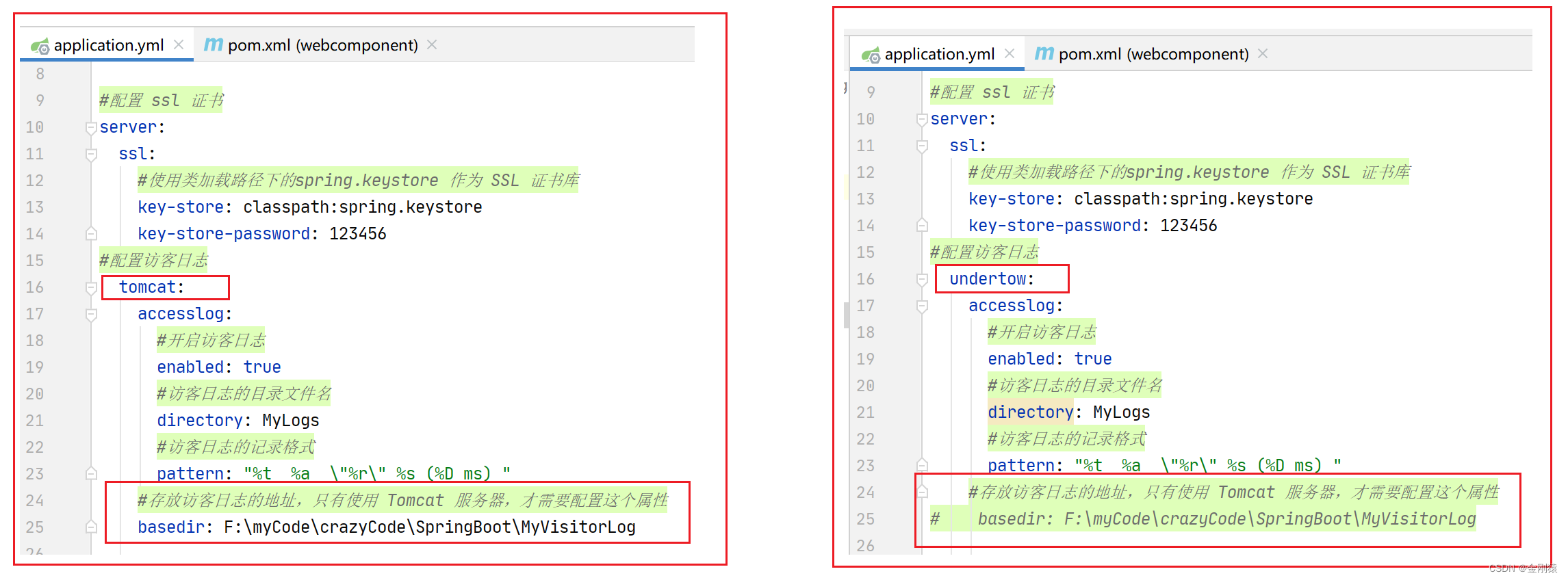The width and height of the screenshot is (1568, 580).
Task: Switch to pom.xml (webcomponent) tab in left editor
Action: click(x=322, y=45)
